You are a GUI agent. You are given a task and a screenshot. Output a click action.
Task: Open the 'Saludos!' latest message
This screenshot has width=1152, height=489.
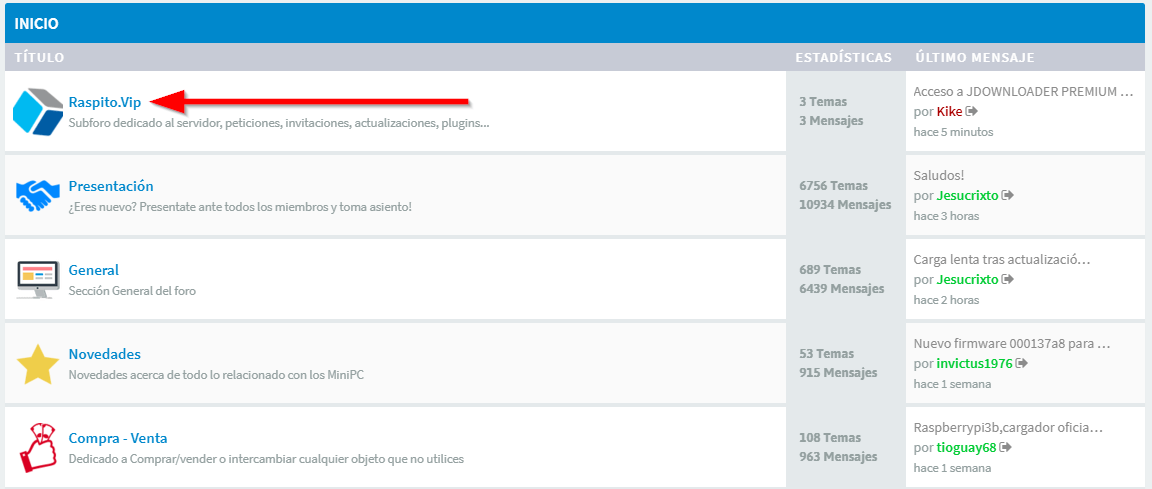pyautogui.click(x=939, y=176)
